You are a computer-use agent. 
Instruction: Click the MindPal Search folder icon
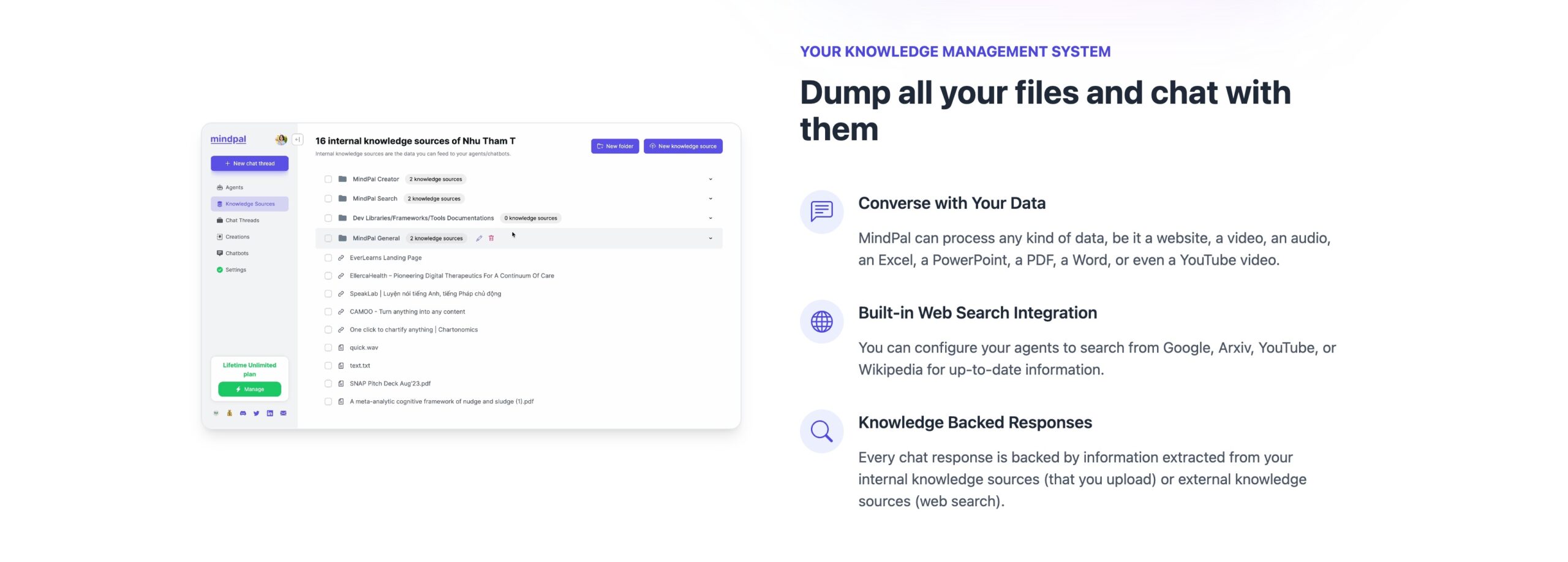343,199
